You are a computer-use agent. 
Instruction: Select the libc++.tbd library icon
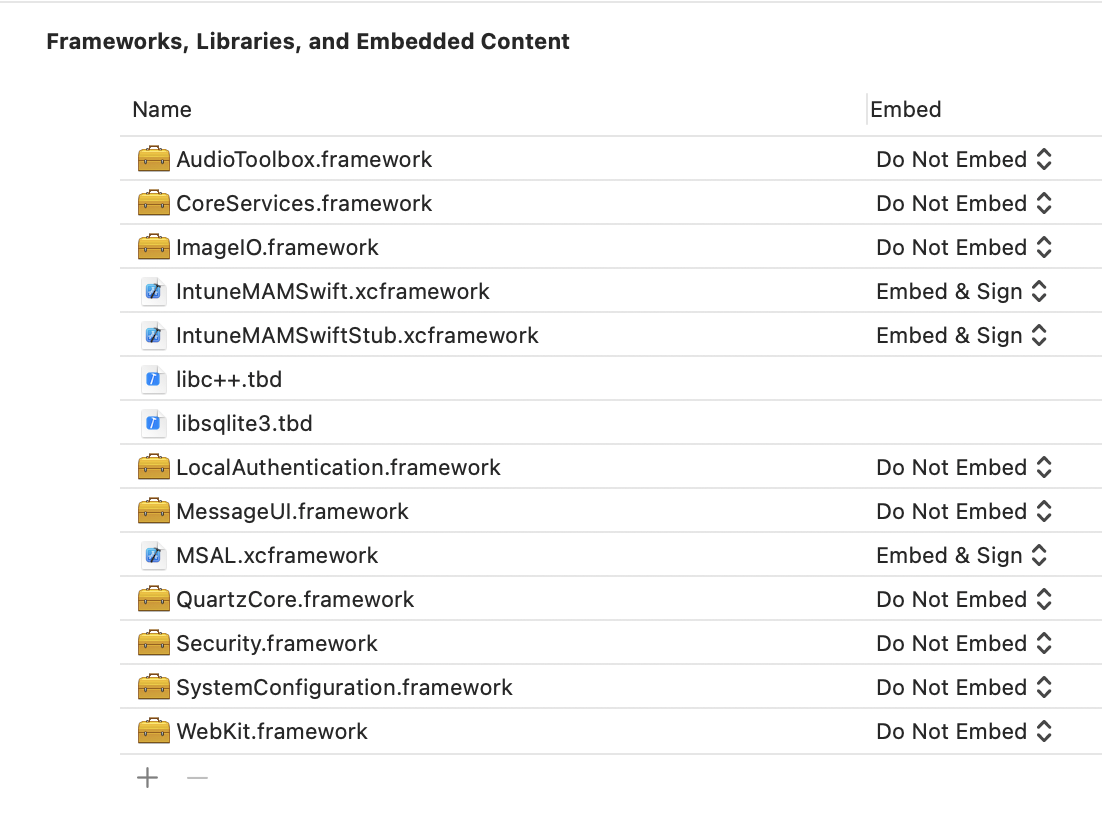pos(154,379)
